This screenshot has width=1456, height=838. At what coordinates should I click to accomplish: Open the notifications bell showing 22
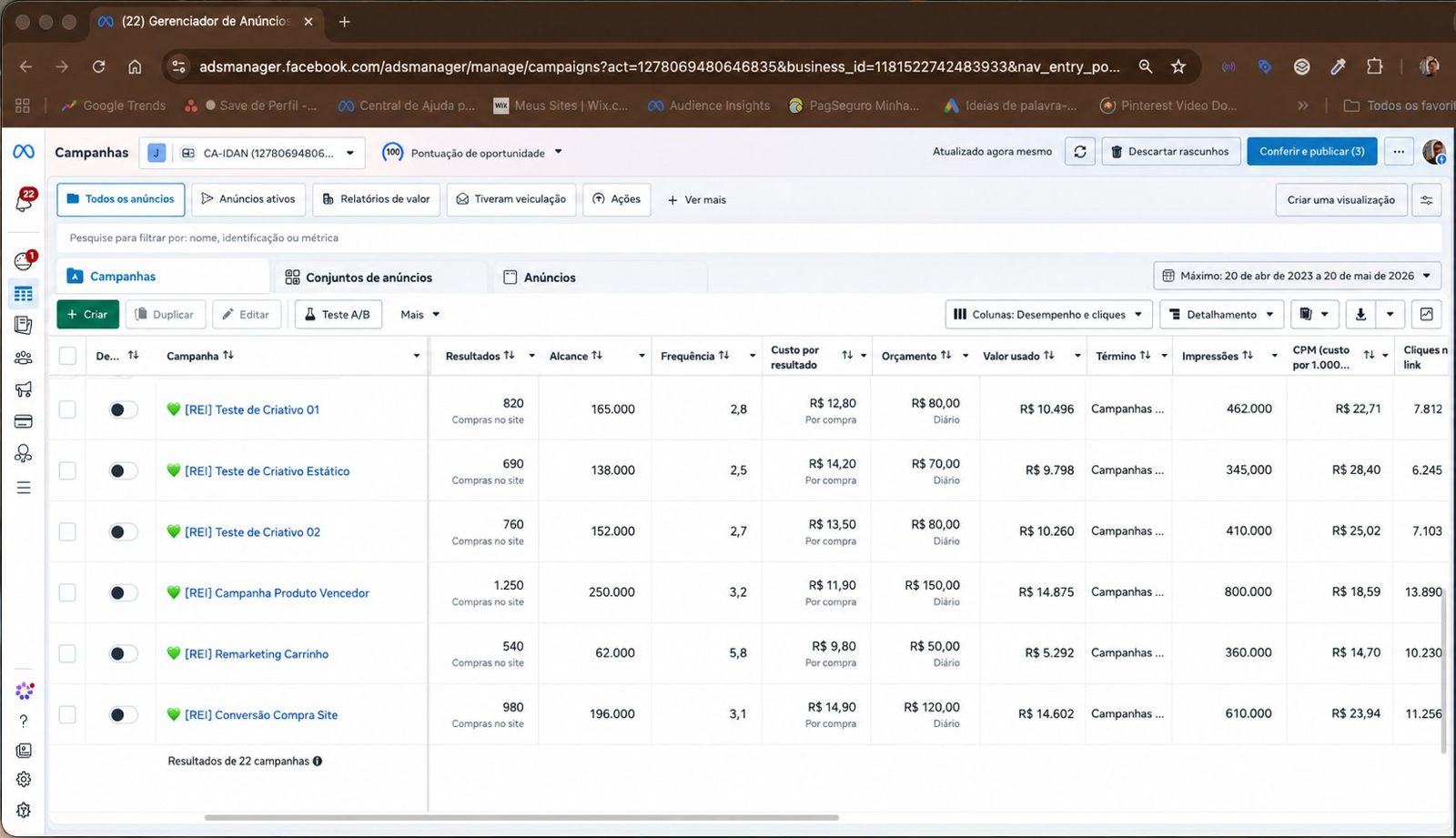coord(25,200)
